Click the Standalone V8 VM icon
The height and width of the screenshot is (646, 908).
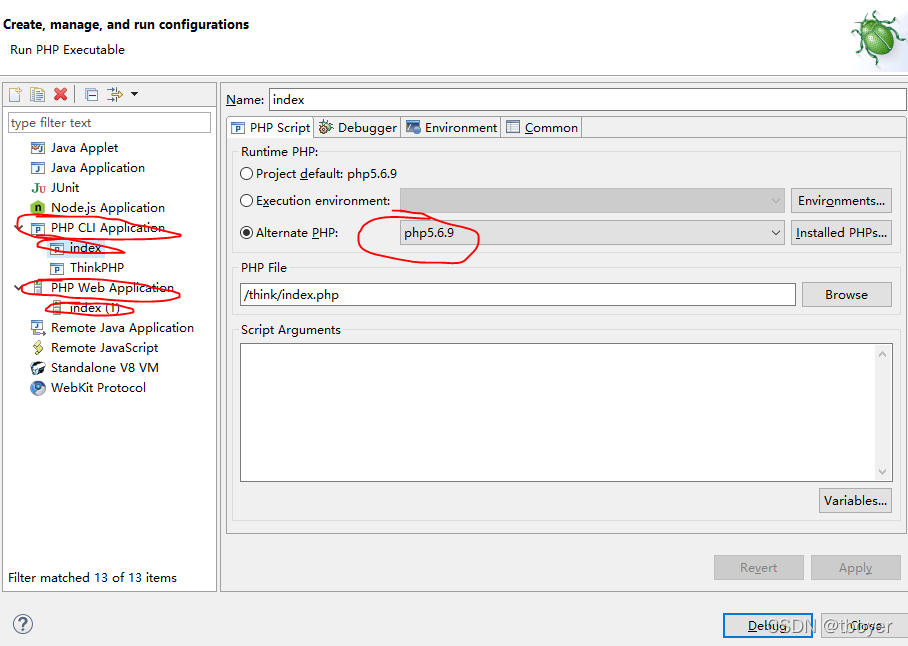[x=38, y=368]
